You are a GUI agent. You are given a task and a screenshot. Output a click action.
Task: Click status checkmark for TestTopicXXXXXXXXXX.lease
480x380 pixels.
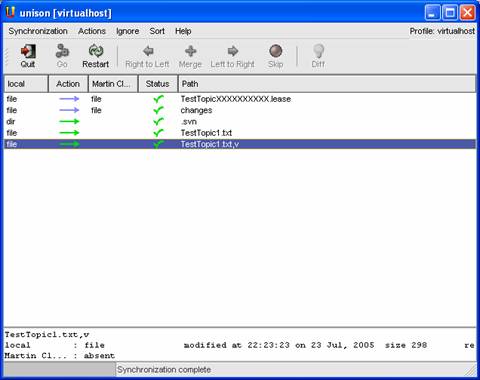158,99
